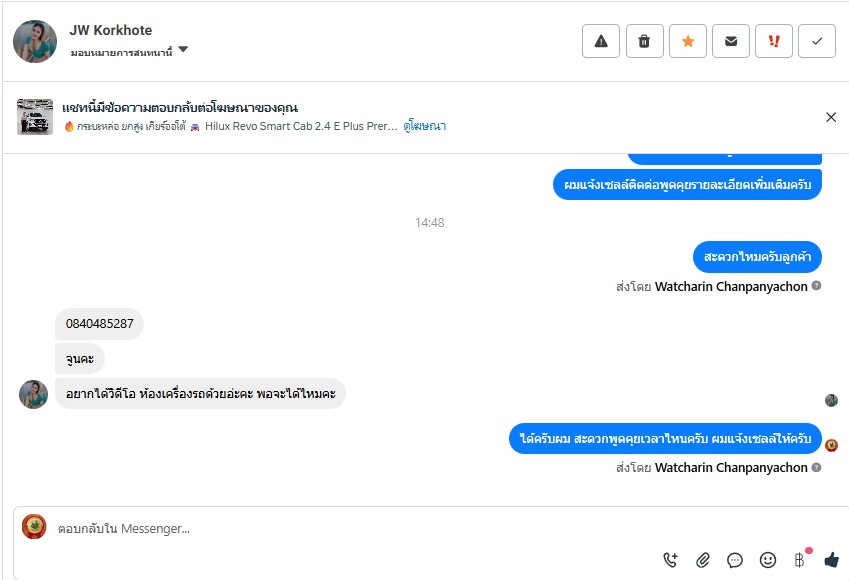Toggle the orange star follow-up flag
The image size is (849, 580).
point(688,41)
